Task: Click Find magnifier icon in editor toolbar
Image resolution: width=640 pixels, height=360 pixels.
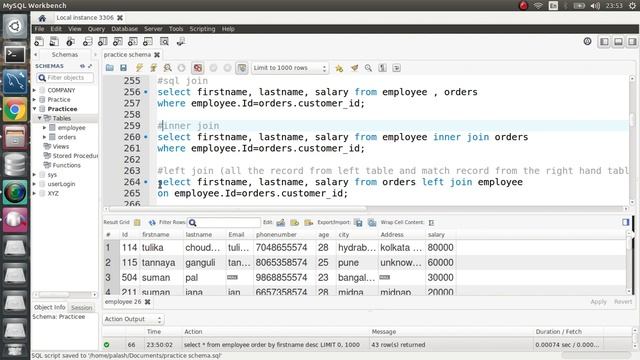Action: point(368,68)
